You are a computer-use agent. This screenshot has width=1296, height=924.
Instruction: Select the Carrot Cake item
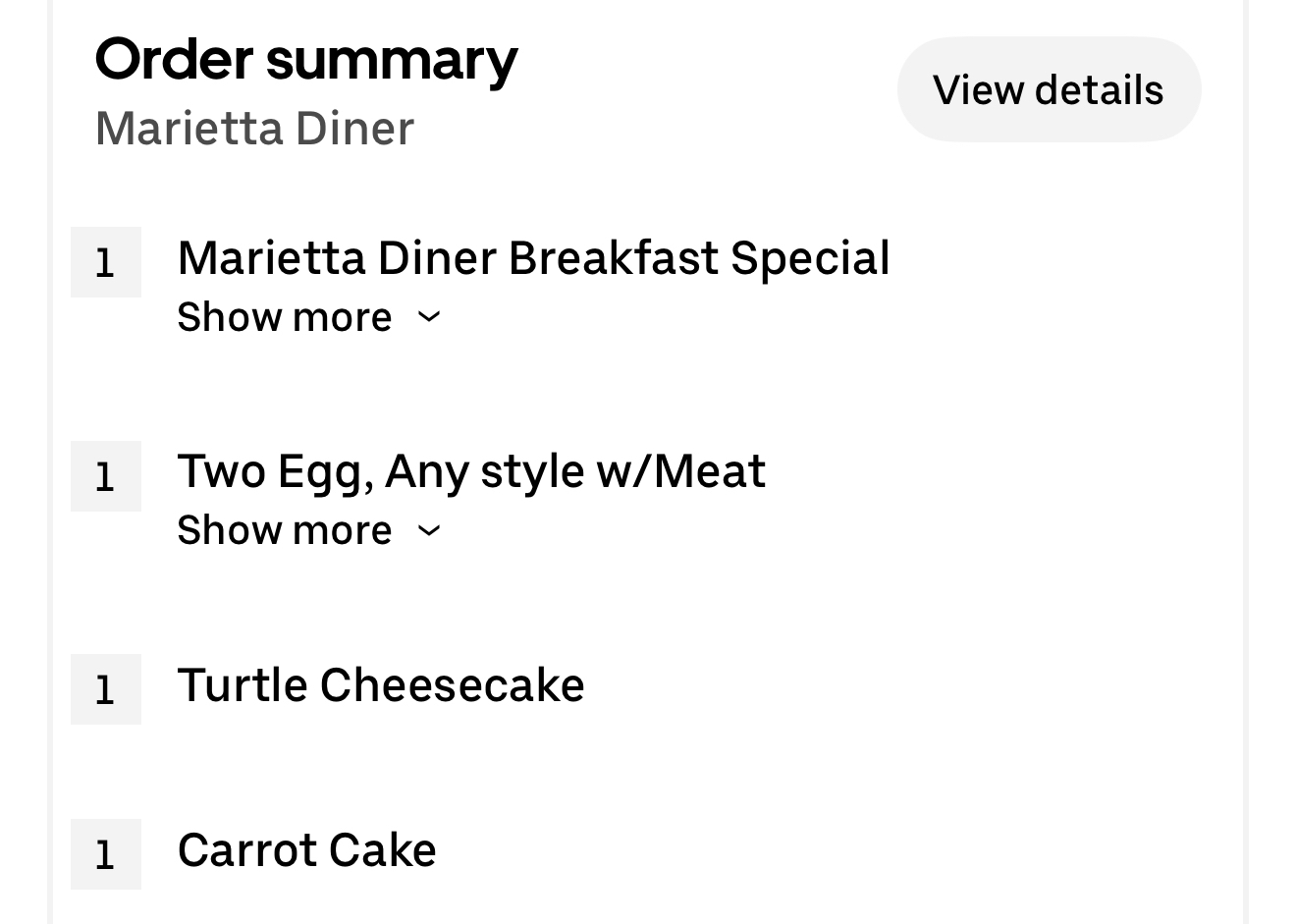[x=306, y=850]
